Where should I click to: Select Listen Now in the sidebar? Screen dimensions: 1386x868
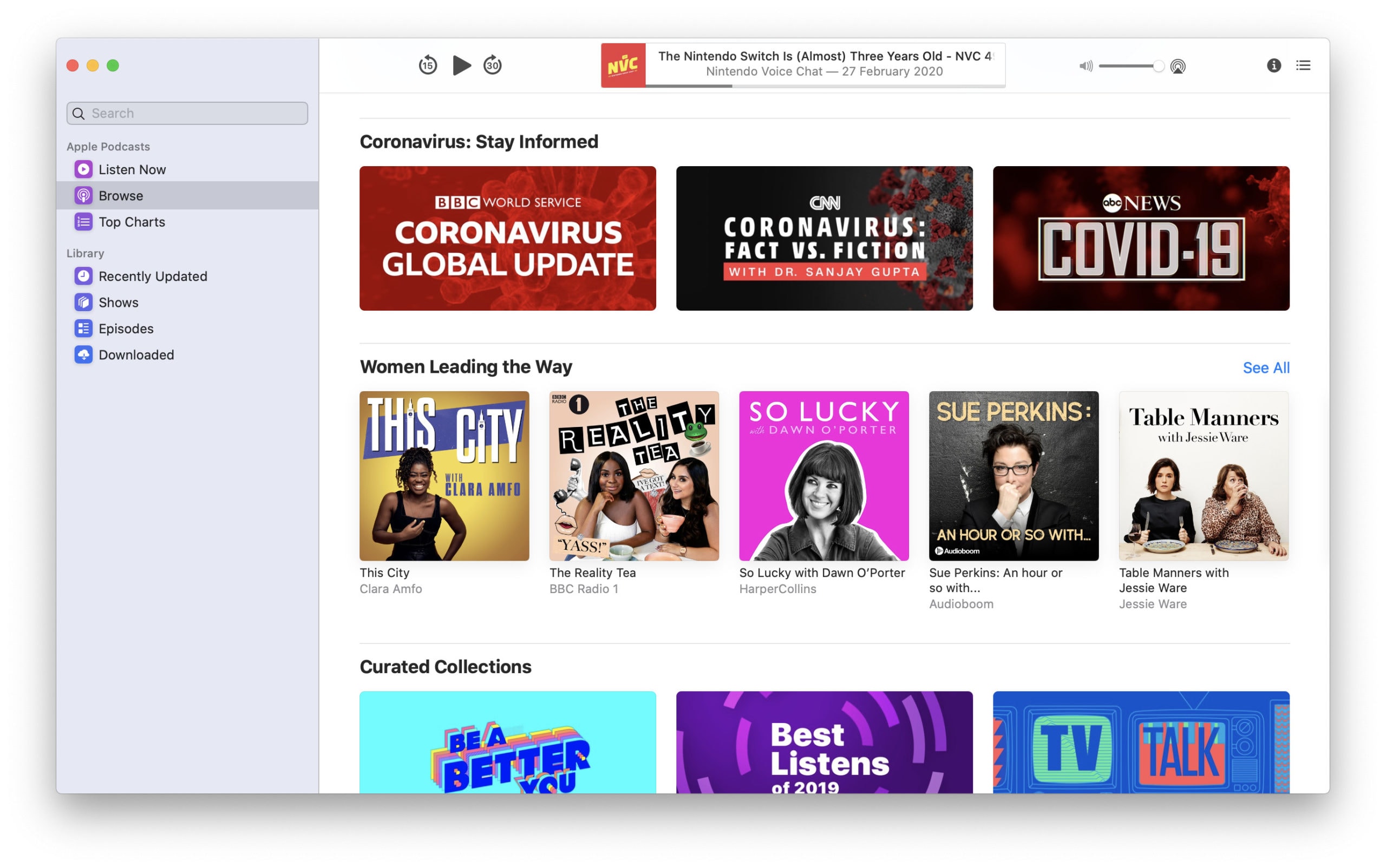tap(132, 169)
